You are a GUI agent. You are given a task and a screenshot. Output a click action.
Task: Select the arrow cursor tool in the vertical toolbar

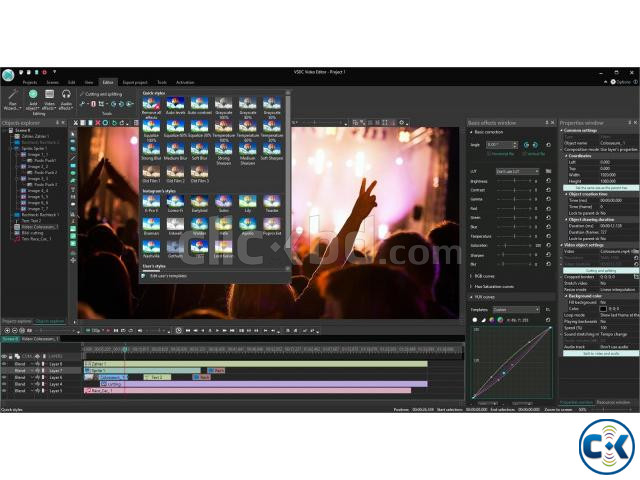(73, 134)
